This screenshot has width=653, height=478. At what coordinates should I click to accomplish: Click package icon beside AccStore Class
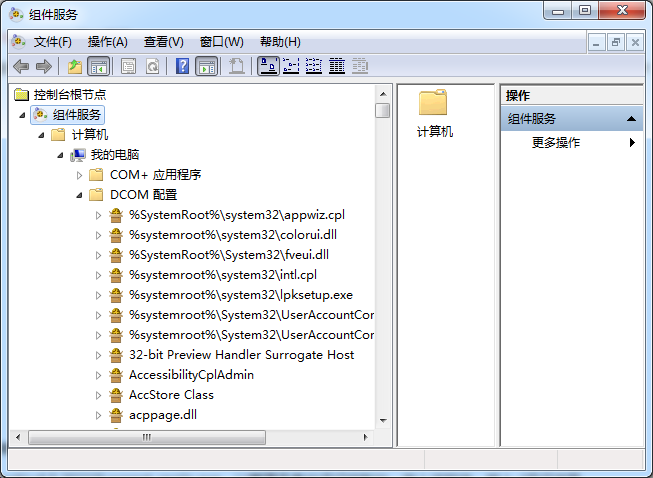click(x=116, y=395)
